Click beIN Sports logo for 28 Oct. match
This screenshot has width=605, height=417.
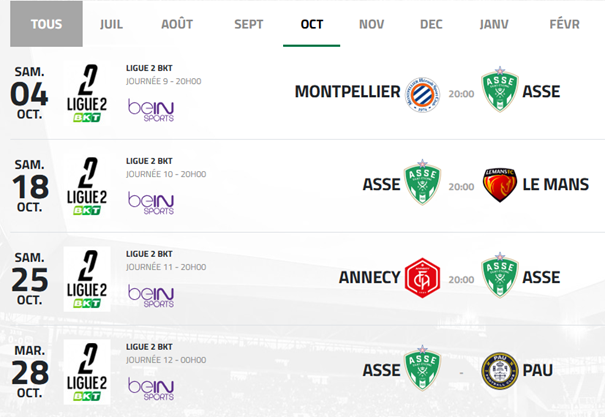(150, 388)
